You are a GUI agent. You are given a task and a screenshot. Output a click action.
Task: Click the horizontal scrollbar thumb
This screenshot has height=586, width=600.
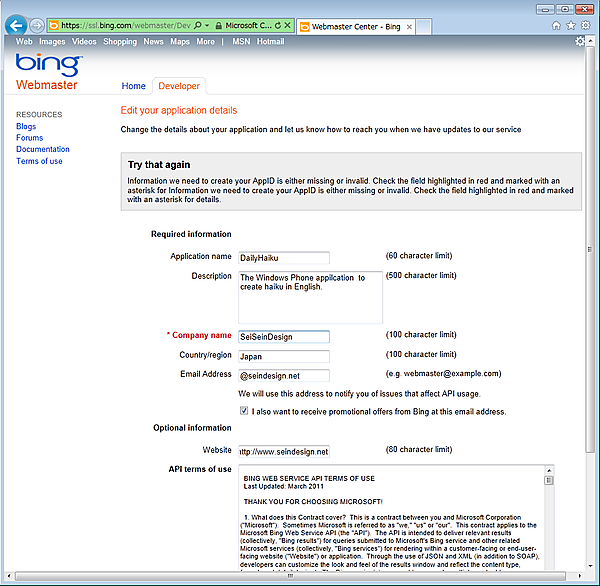coord(290,576)
